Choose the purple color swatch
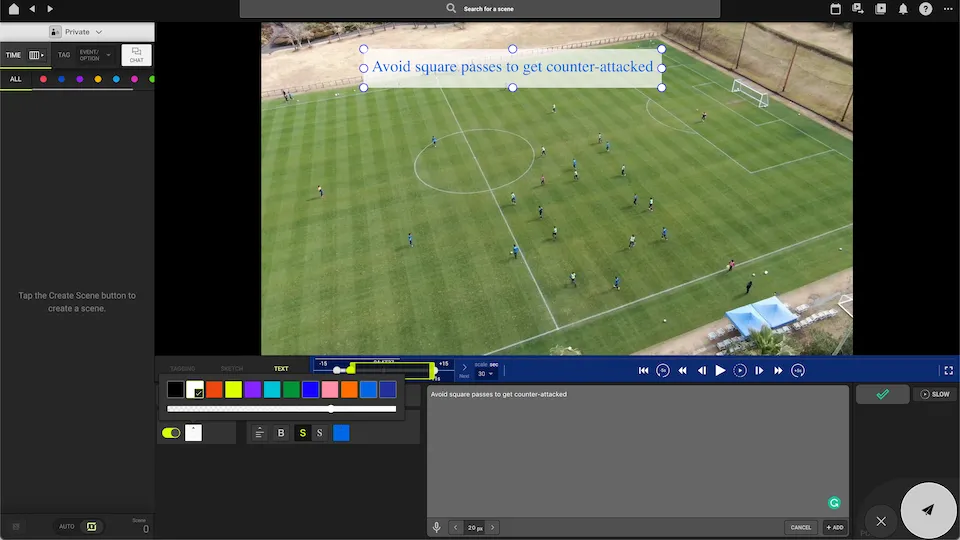 pyautogui.click(x=252, y=389)
